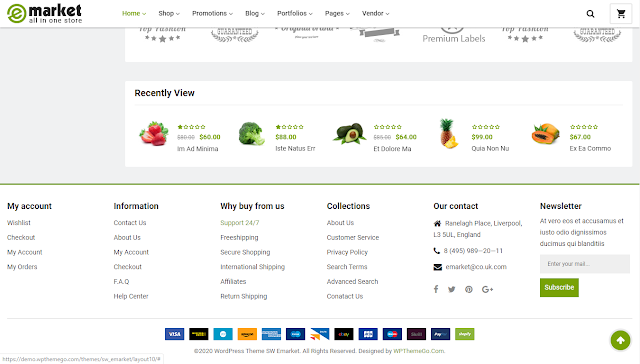
Task: Open the strawberry product thumbnail
Action: (x=153, y=133)
